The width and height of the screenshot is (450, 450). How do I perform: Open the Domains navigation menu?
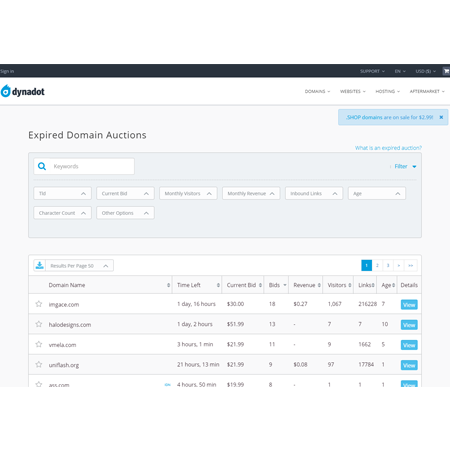317,91
